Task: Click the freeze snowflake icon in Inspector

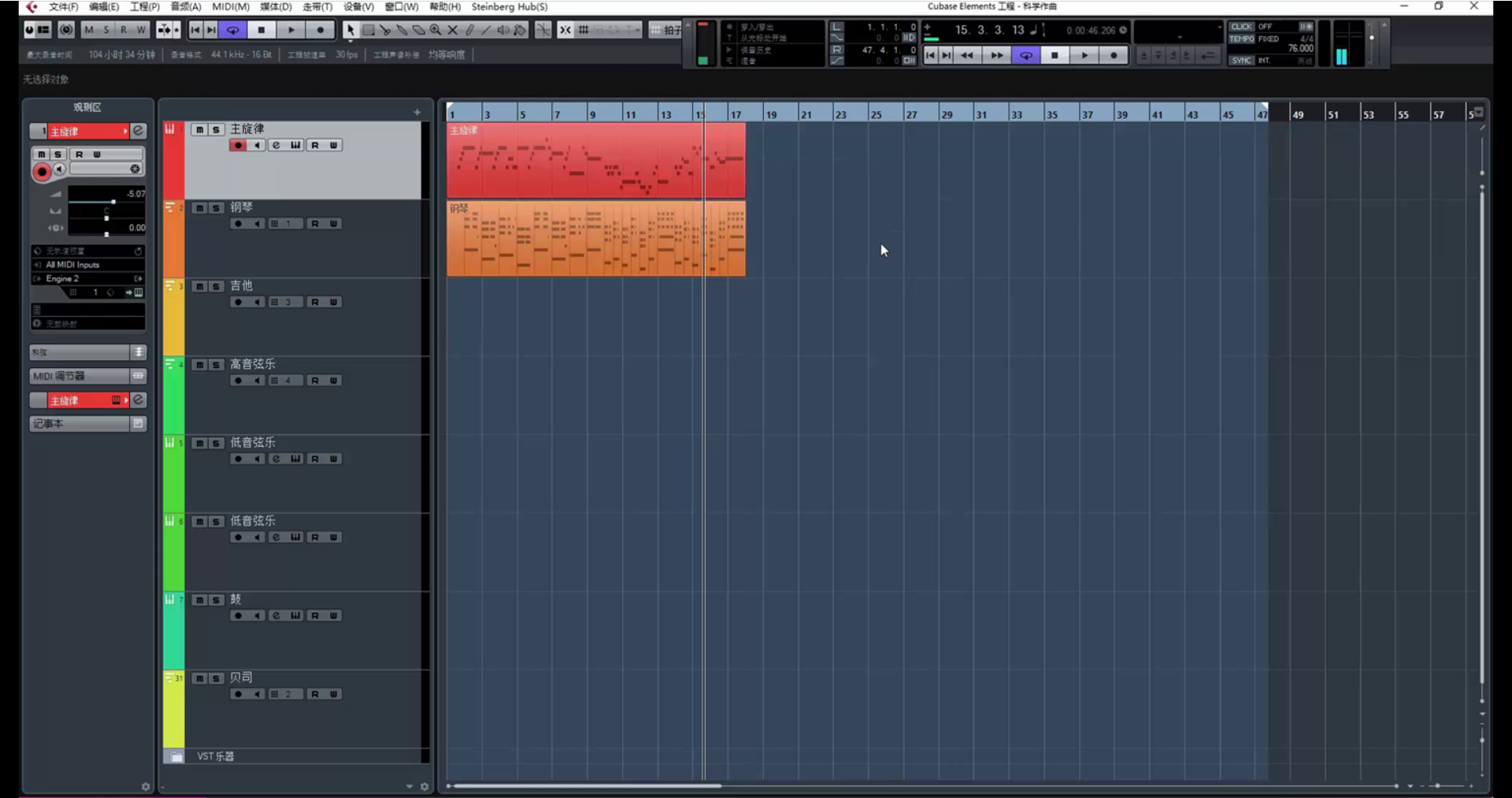Action: click(135, 169)
